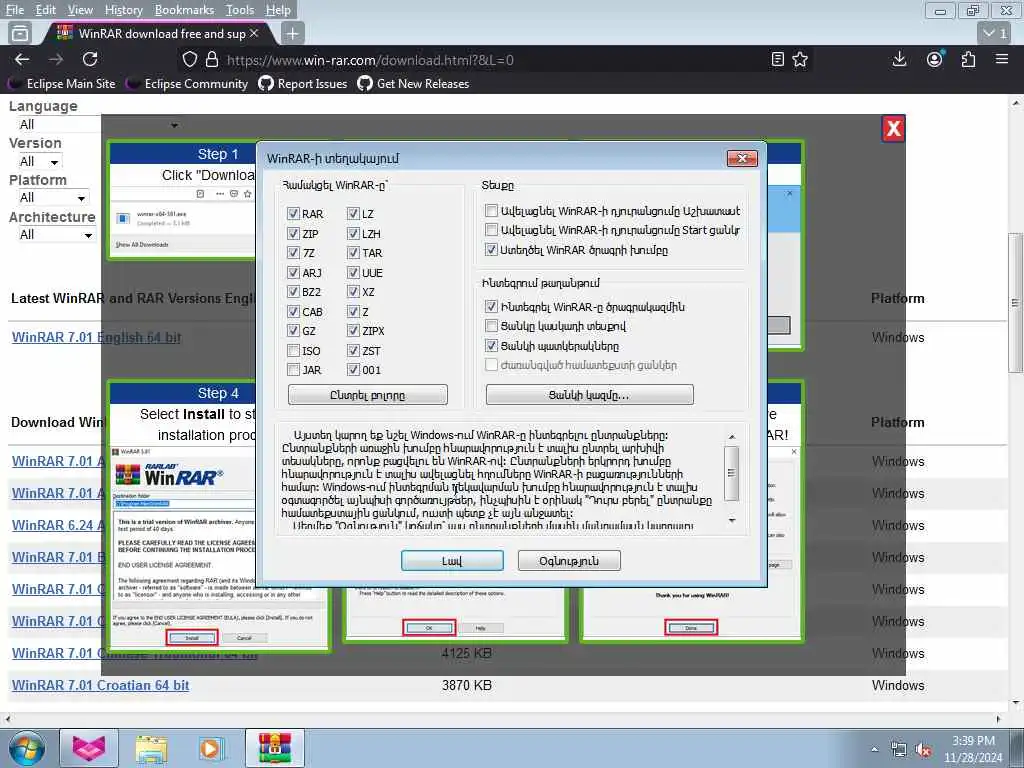Bookmark this page with the star icon
The height and width of the screenshot is (768, 1024).
tap(800, 59)
